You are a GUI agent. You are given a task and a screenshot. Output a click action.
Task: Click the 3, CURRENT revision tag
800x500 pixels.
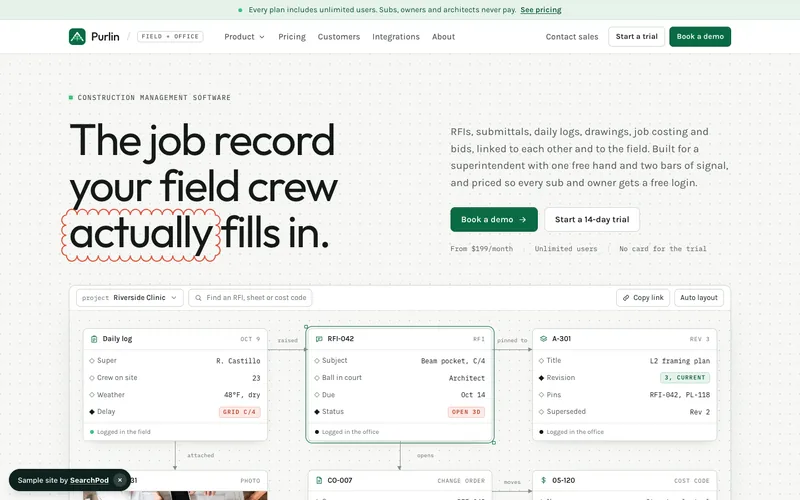point(685,378)
